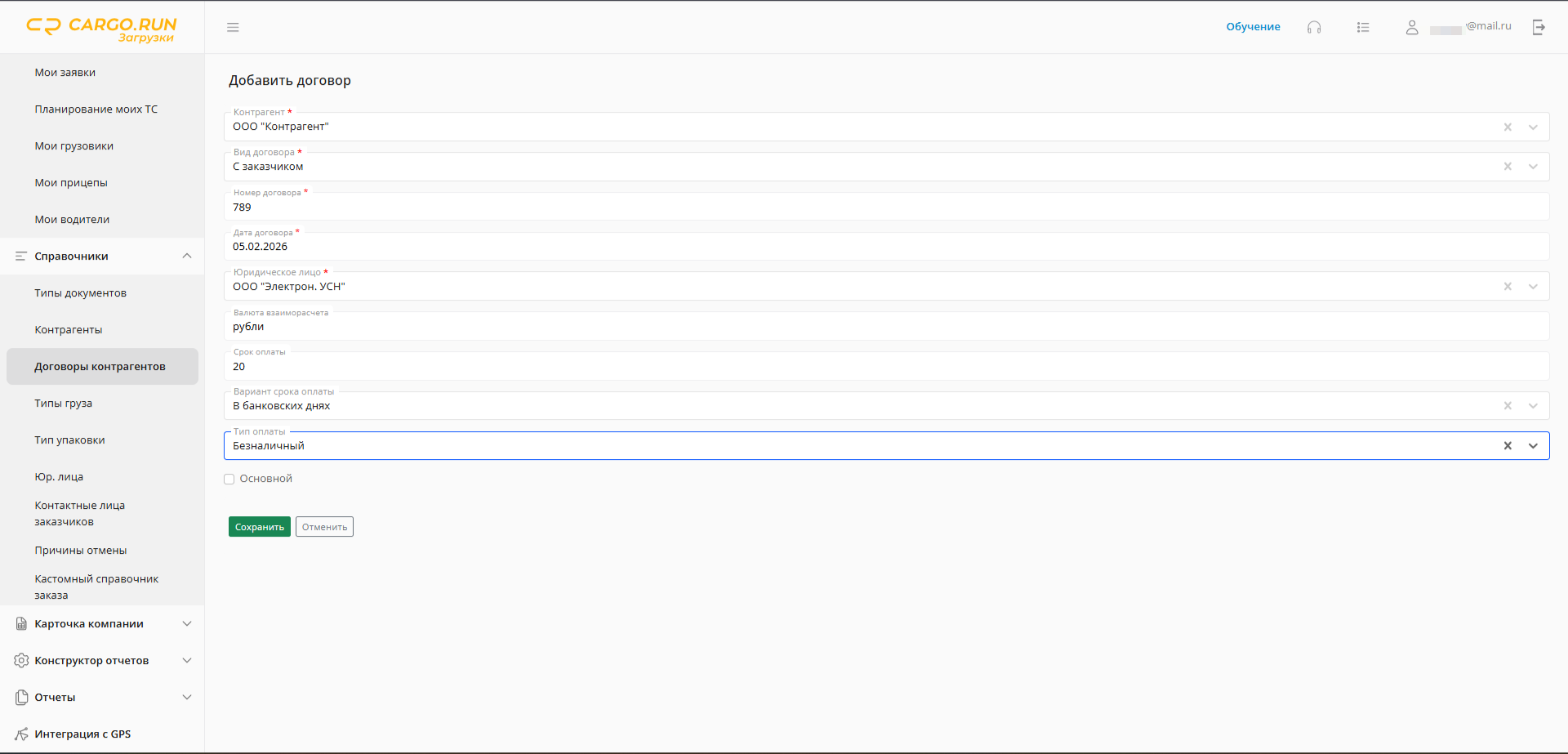
Task: Open Контрагенты in the sidebar
Action: point(69,330)
